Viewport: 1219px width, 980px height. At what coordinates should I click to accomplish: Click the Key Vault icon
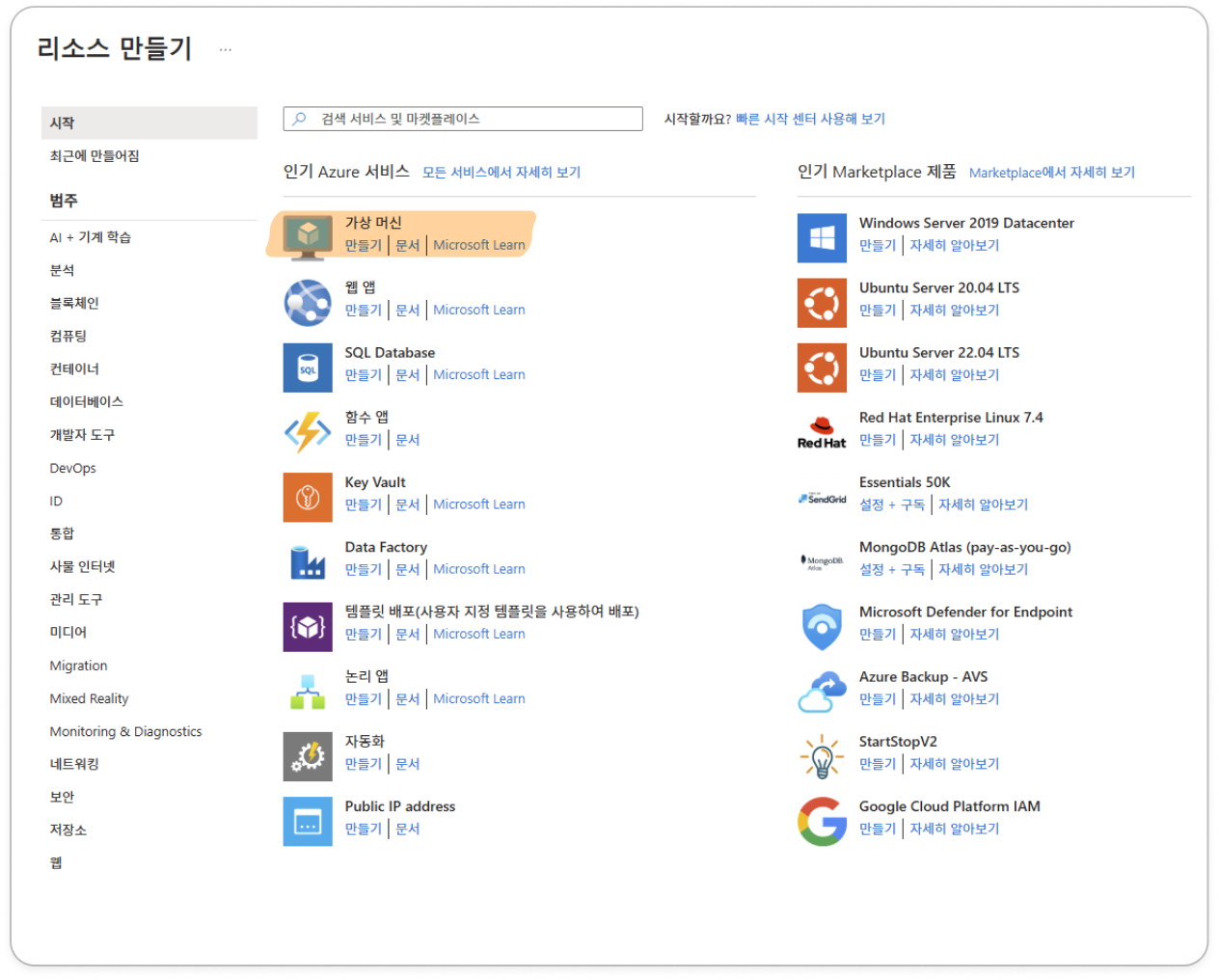[308, 497]
